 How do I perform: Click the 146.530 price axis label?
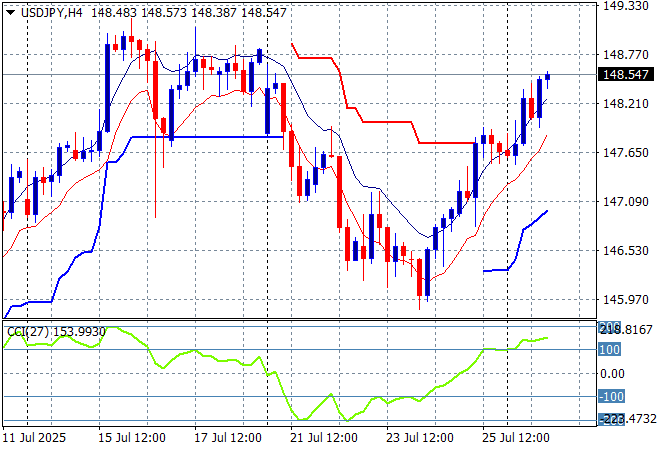coord(627,250)
